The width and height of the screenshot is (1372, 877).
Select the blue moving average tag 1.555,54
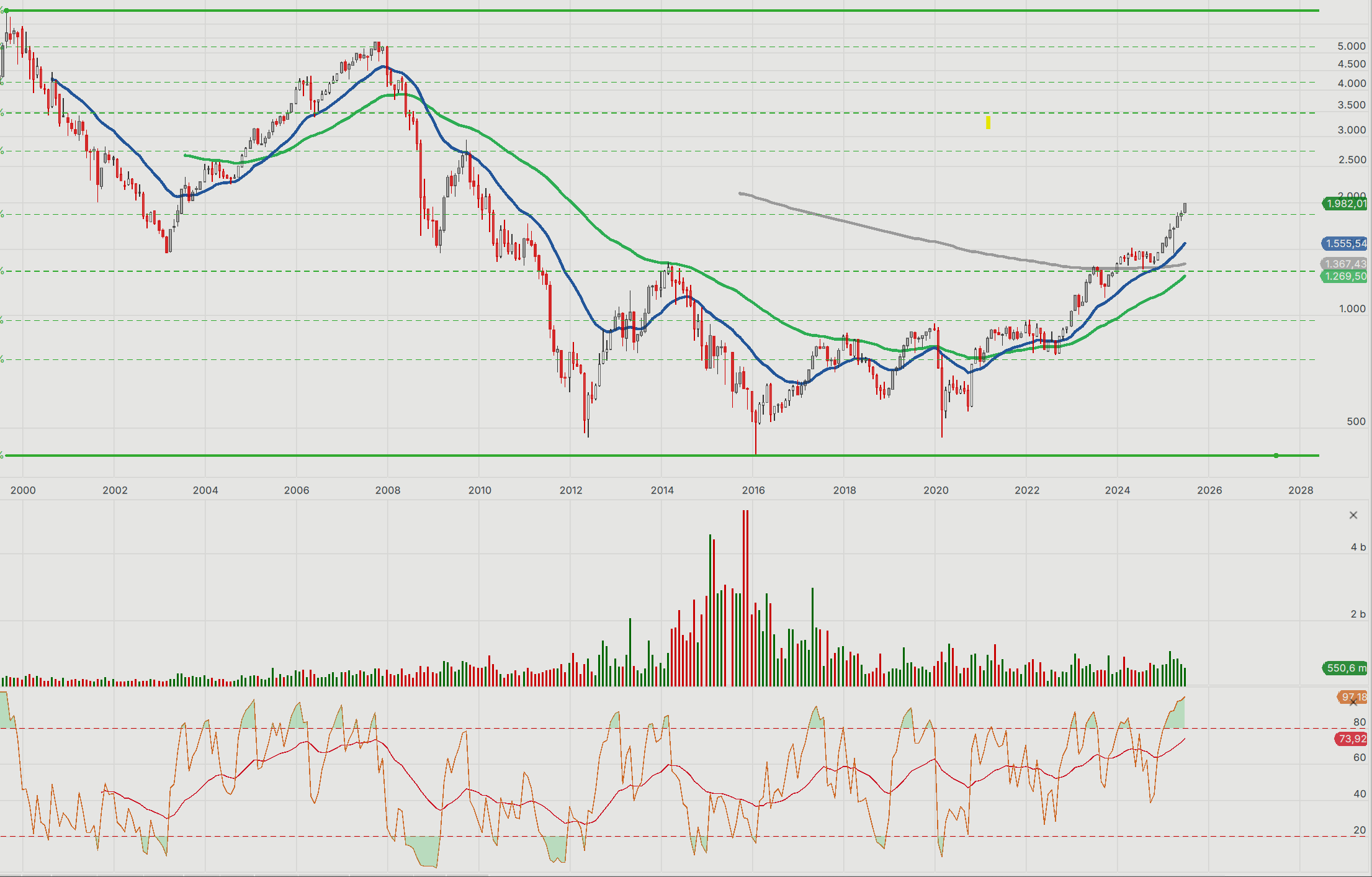pyautogui.click(x=1345, y=244)
